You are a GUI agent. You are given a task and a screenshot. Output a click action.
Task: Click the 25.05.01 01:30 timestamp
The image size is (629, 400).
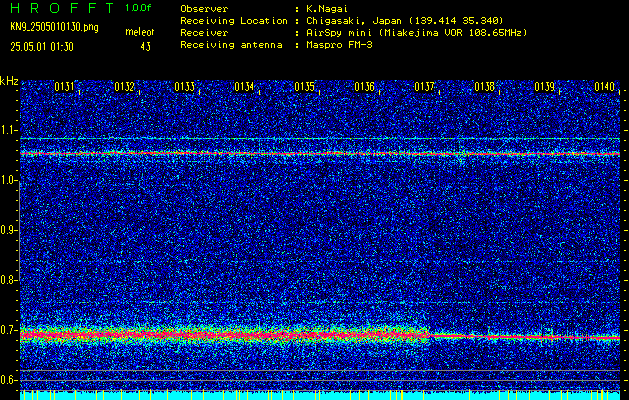click(x=42, y=47)
